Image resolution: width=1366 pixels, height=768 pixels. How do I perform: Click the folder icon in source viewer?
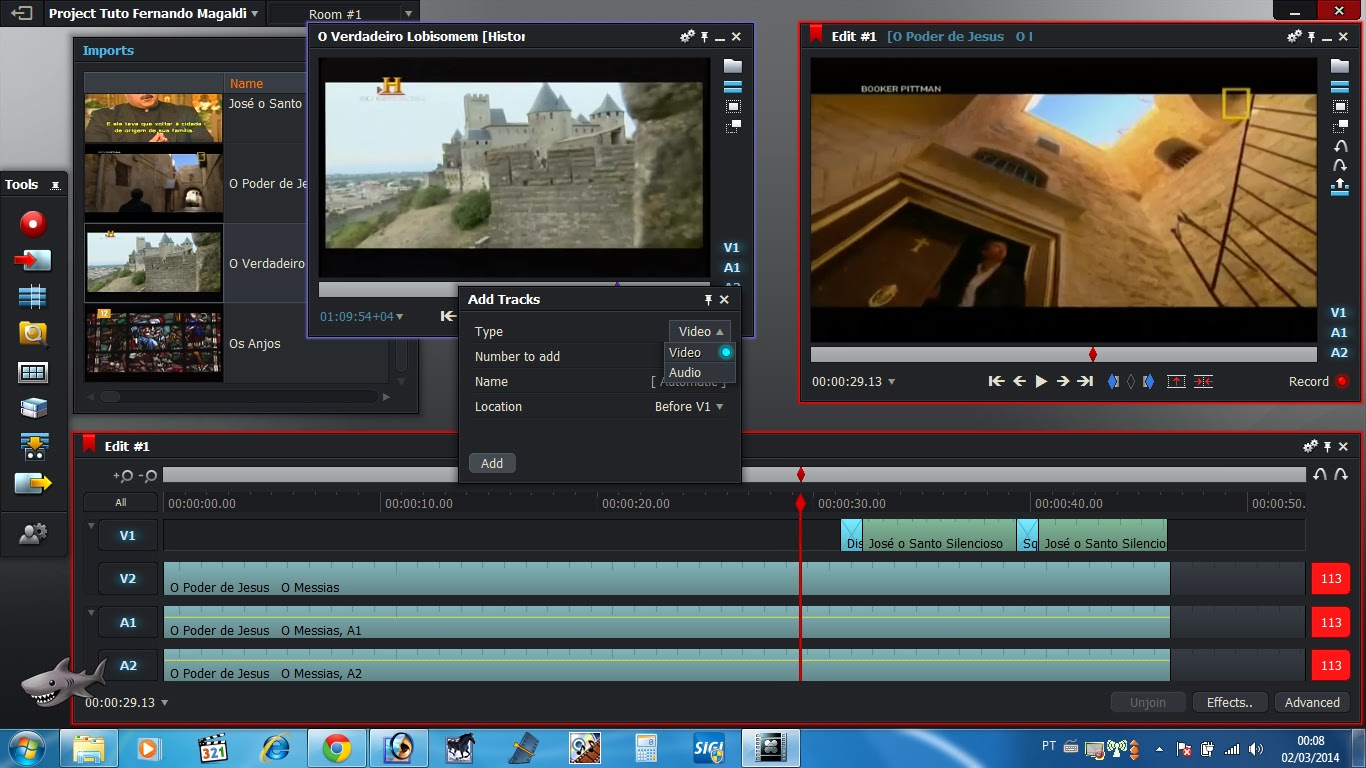click(733, 66)
